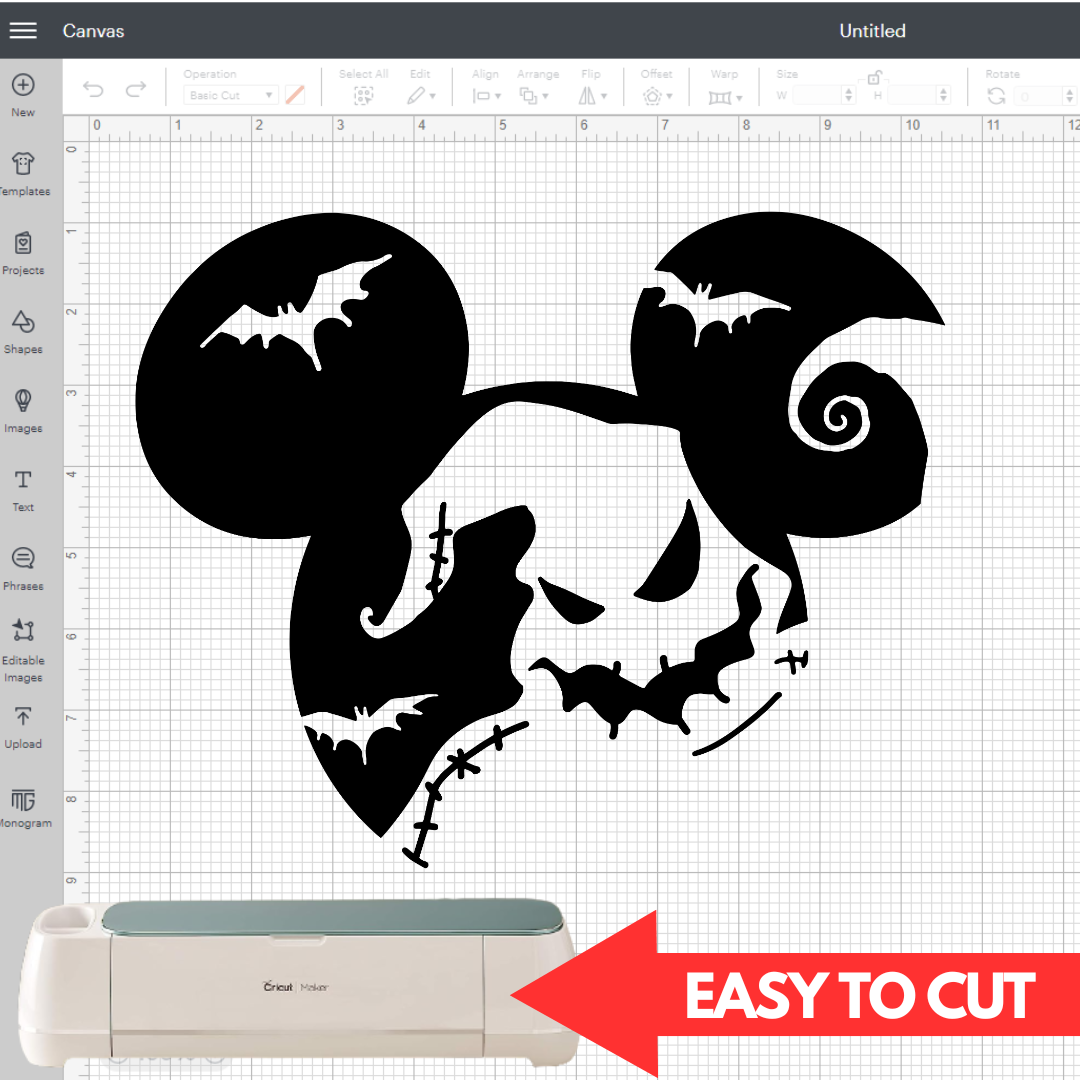Viewport: 1080px width, 1080px height.
Task: Click the Edit pencil icon
Action: coord(415,96)
